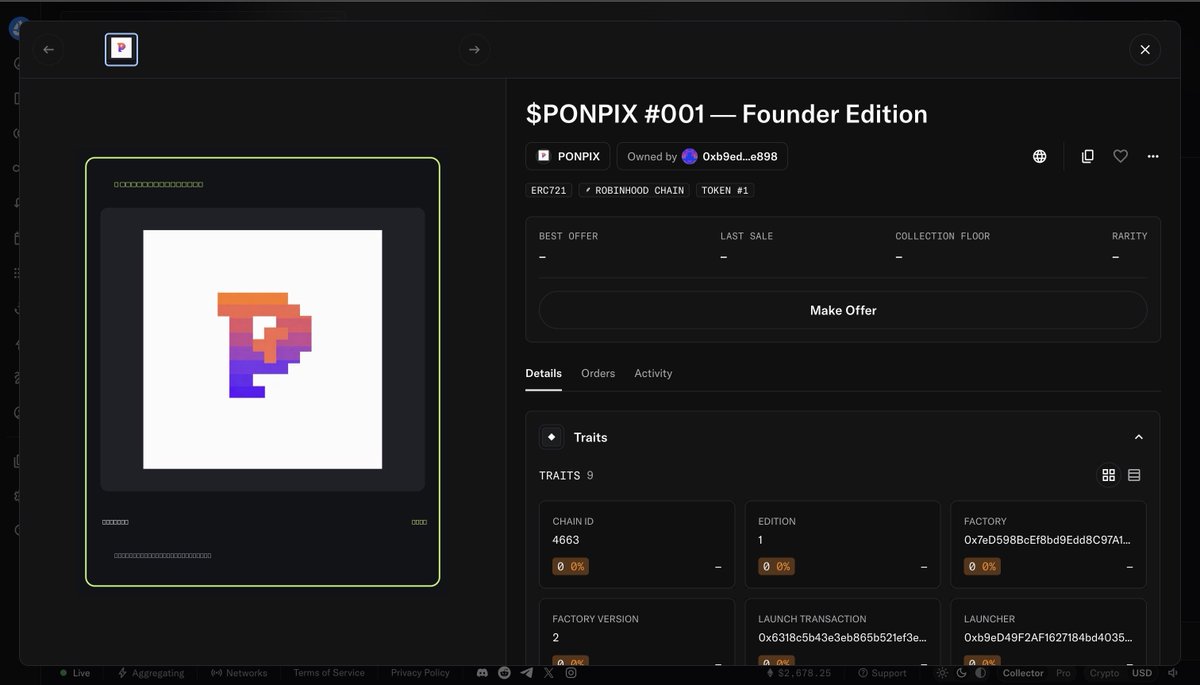Click the pixel P artwork image
Viewport: 1200px width, 685px height.
tap(263, 349)
